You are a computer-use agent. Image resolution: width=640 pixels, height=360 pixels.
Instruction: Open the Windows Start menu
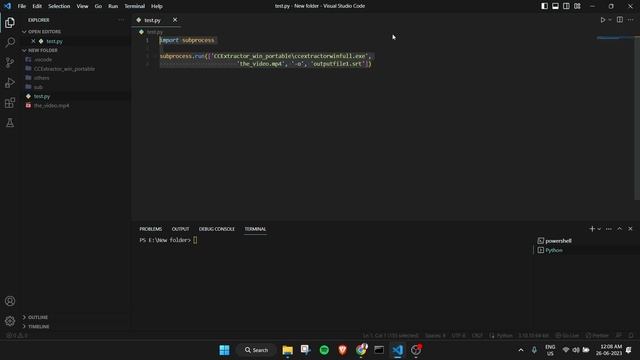pos(224,350)
